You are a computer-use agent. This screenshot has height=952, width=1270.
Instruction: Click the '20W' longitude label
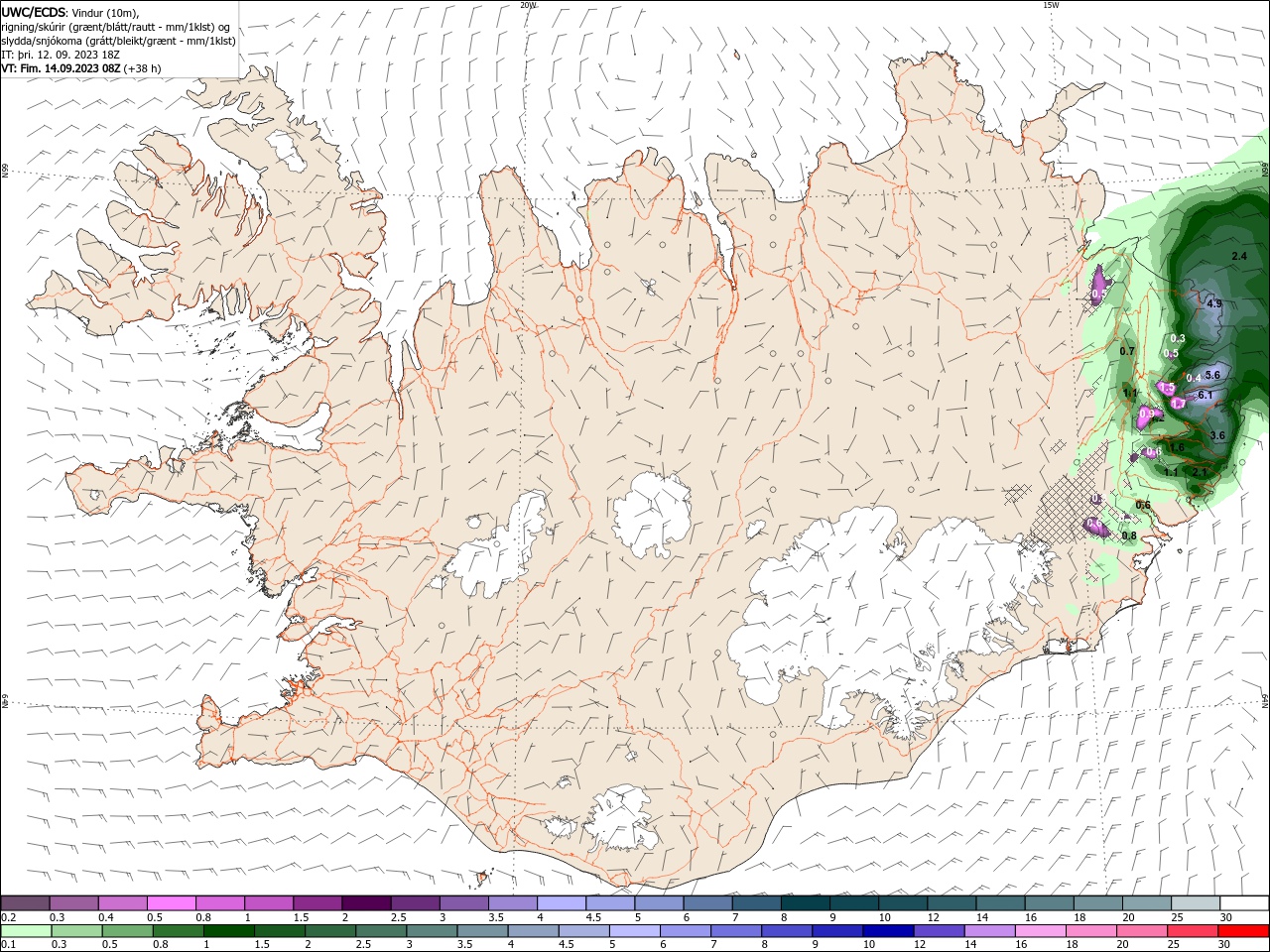tap(528, 4)
